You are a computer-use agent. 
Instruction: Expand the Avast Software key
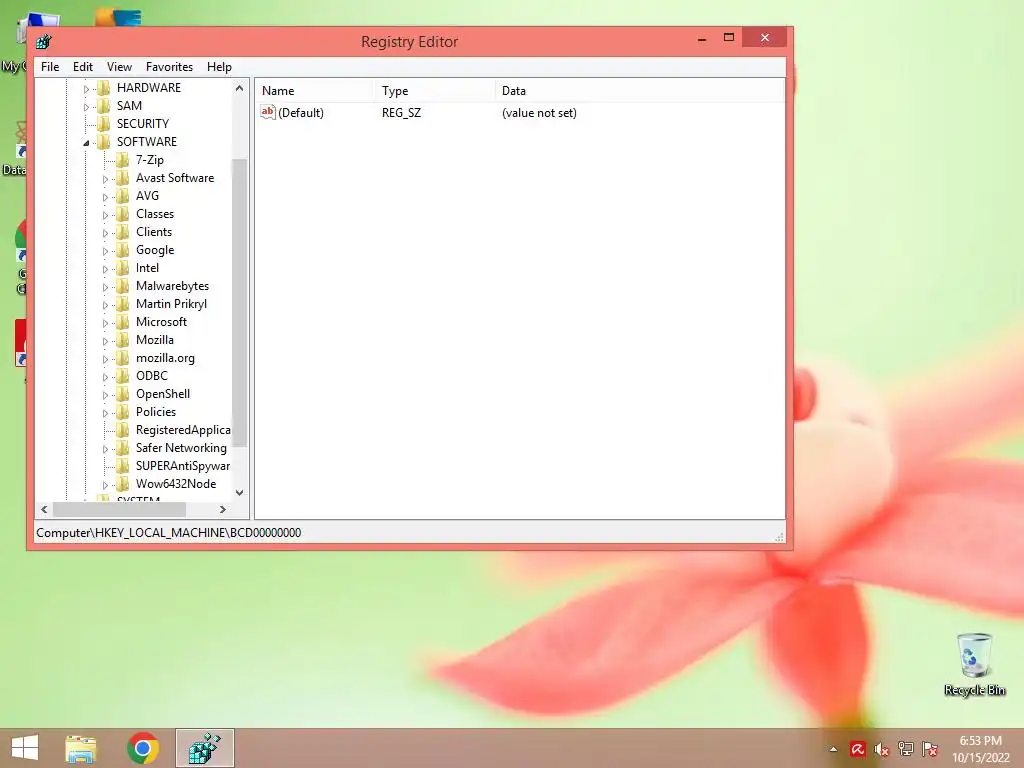tap(105, 179)
